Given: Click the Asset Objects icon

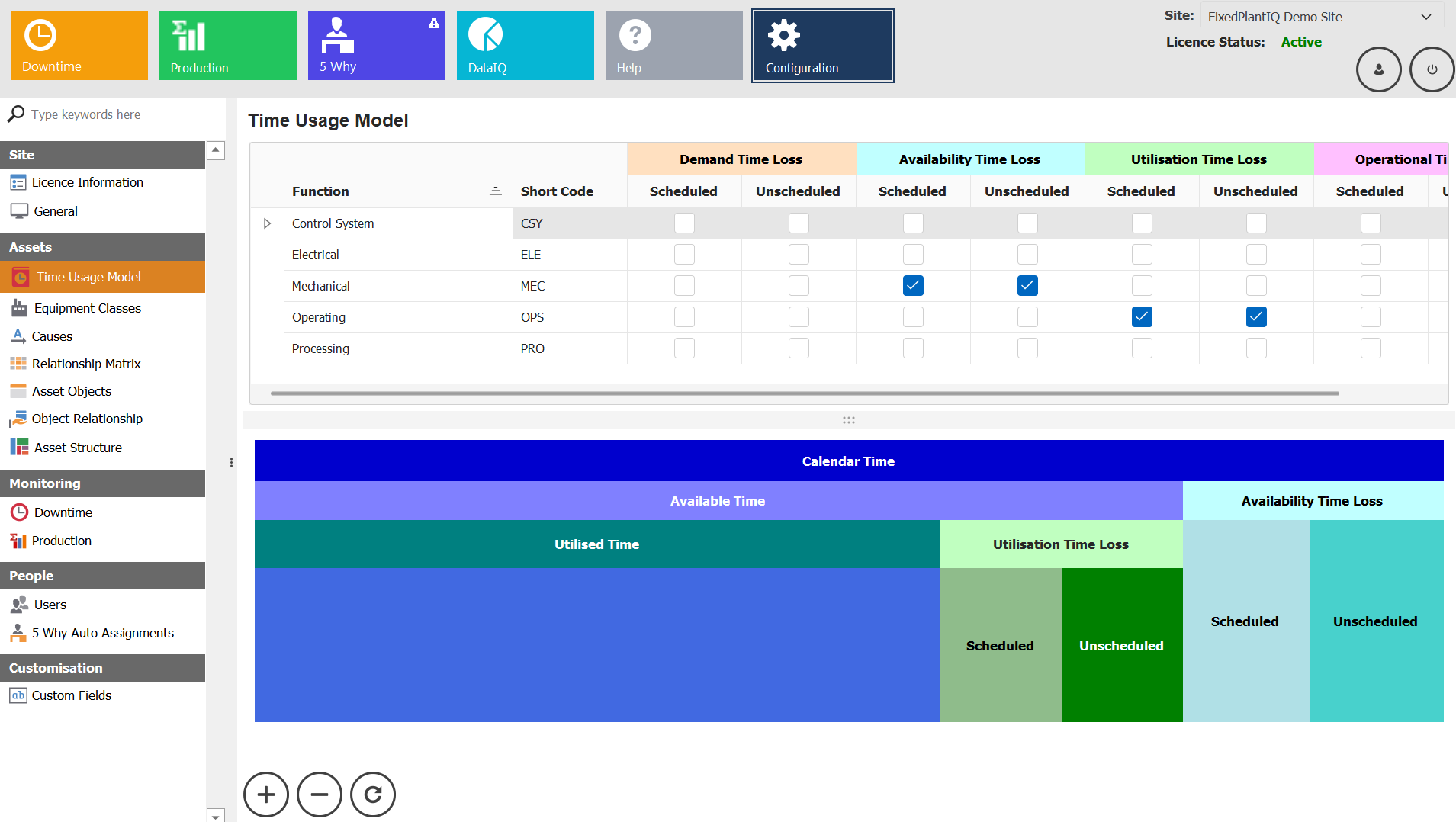Looking at the screenshot, I should pyautogui.click(x=18, y=391).
